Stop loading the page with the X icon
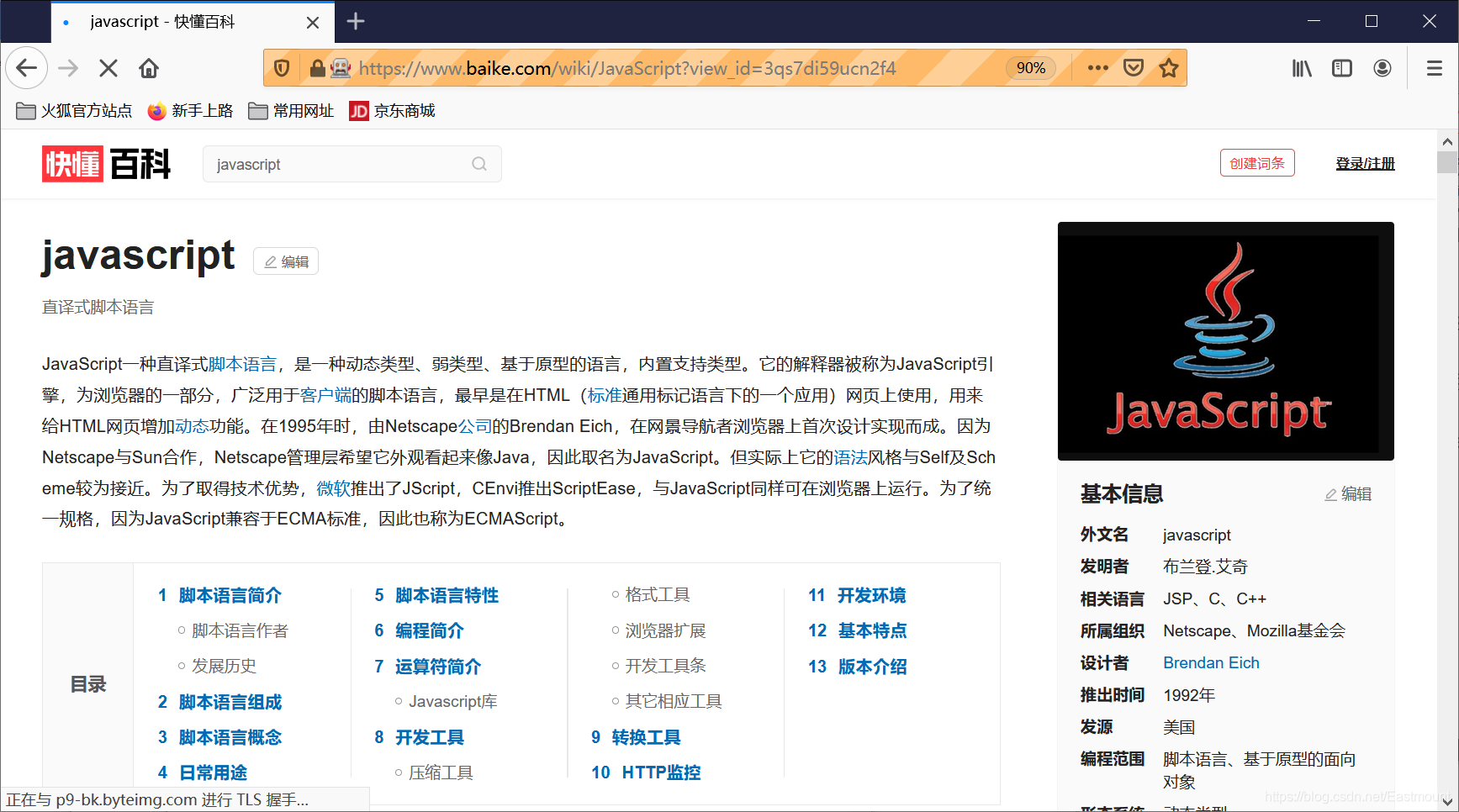The image size is (1459, 812). pyautogui.click(x=108, y=68)
